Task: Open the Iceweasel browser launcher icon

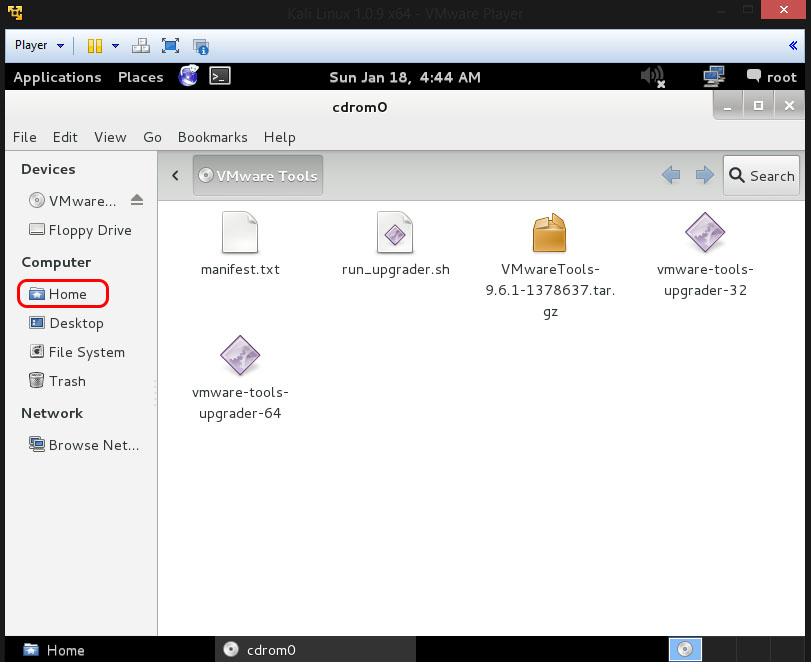Action: tap(188, 76)
